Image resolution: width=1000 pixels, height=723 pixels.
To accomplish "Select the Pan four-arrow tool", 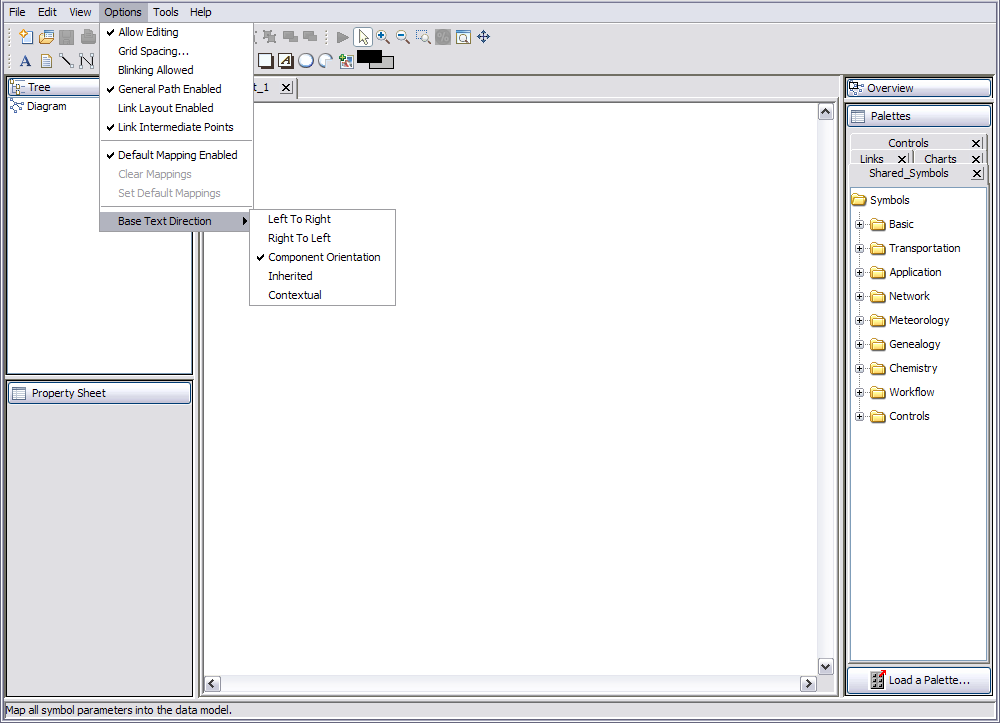I will [483, 37].
